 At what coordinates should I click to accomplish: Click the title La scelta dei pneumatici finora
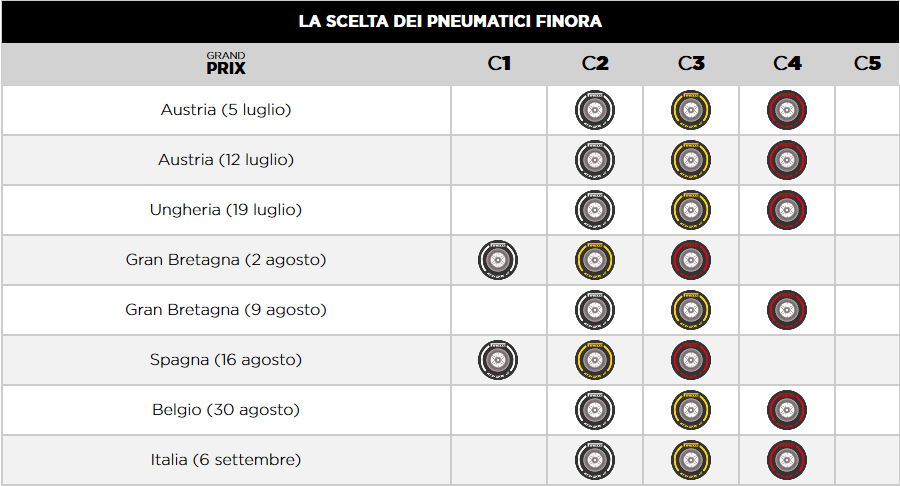point(450,21)
